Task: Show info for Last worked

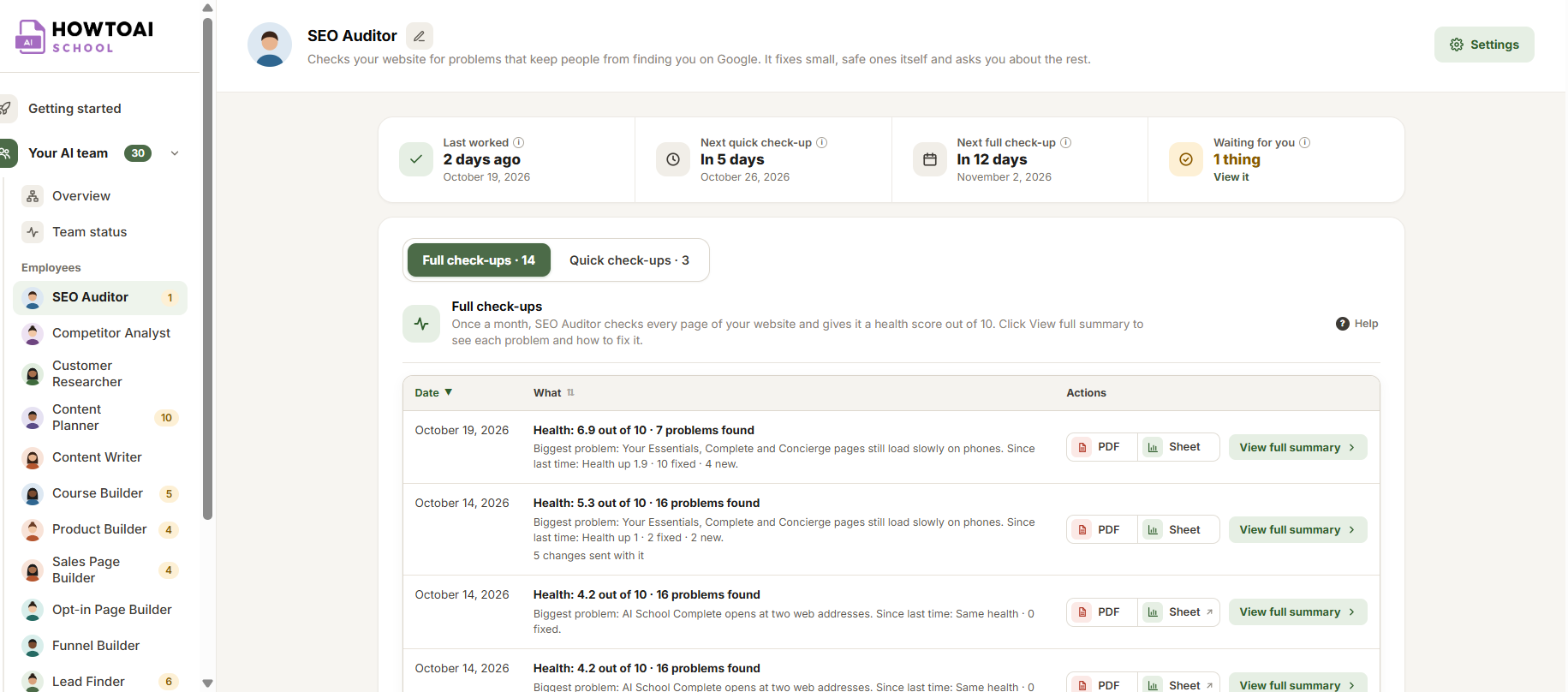Action: click(519, 143)
